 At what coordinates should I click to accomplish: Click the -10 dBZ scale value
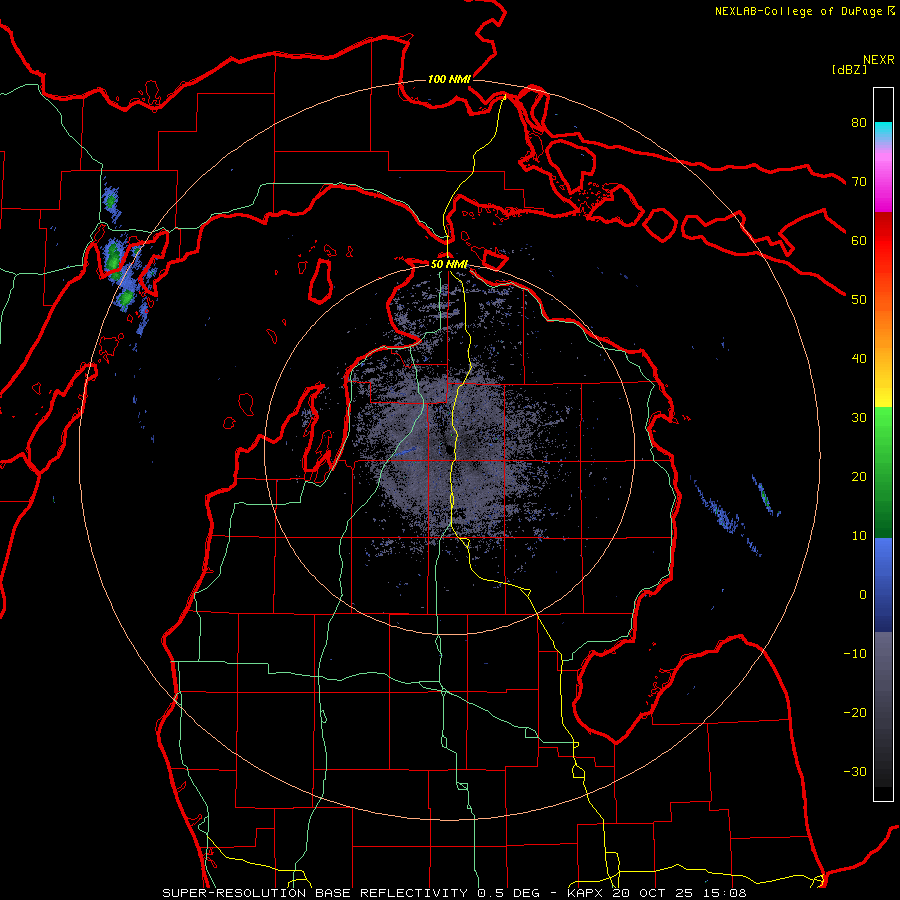(855, 654)
